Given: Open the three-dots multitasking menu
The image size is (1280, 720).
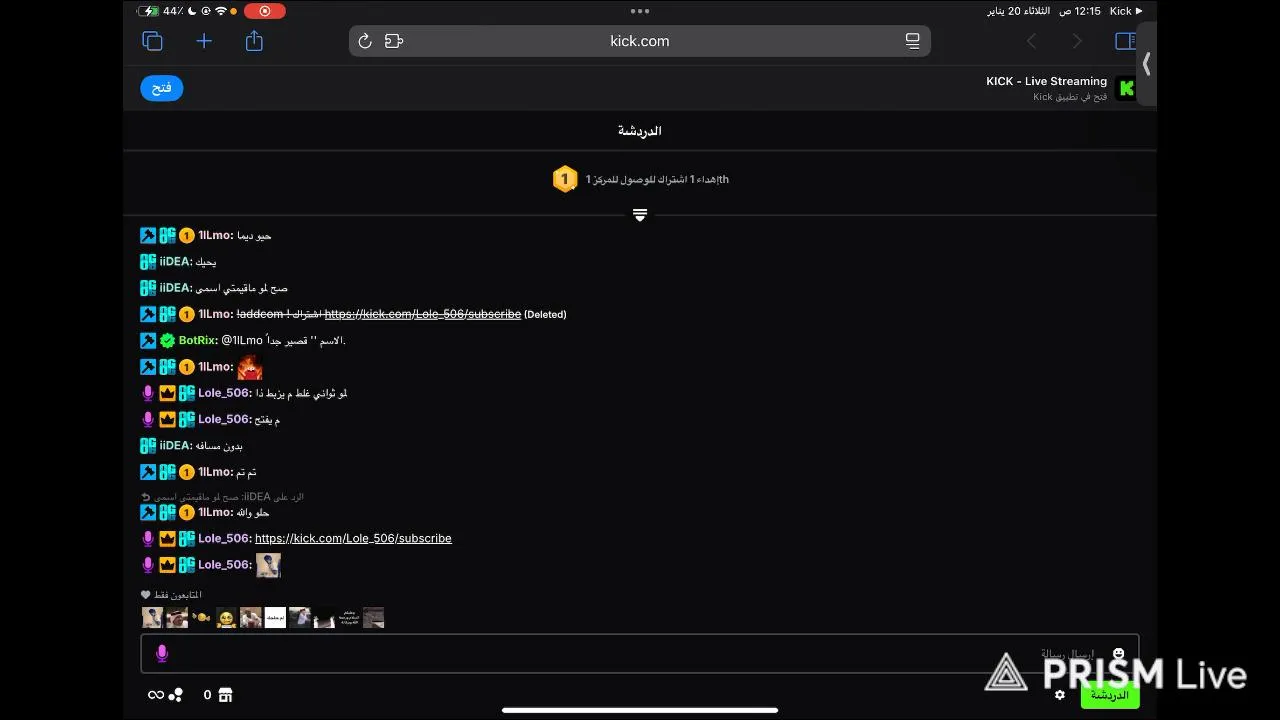Looking at the screenshot, I should (640, 11).
